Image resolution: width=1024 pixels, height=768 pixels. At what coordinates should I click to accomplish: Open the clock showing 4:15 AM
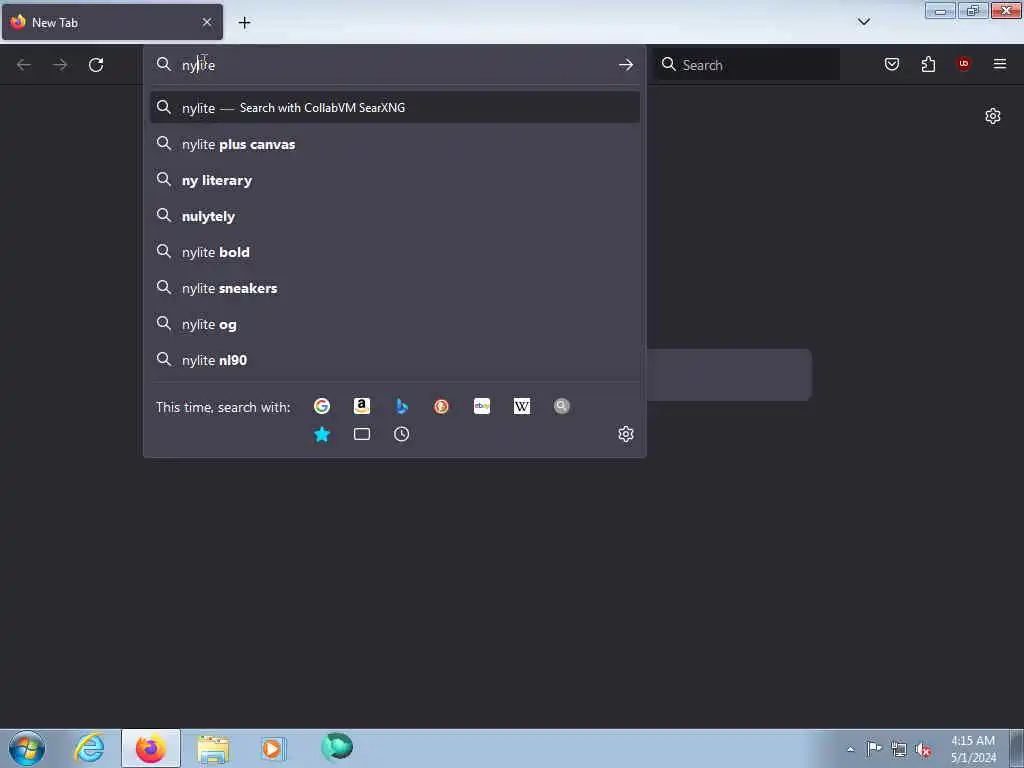973,748
